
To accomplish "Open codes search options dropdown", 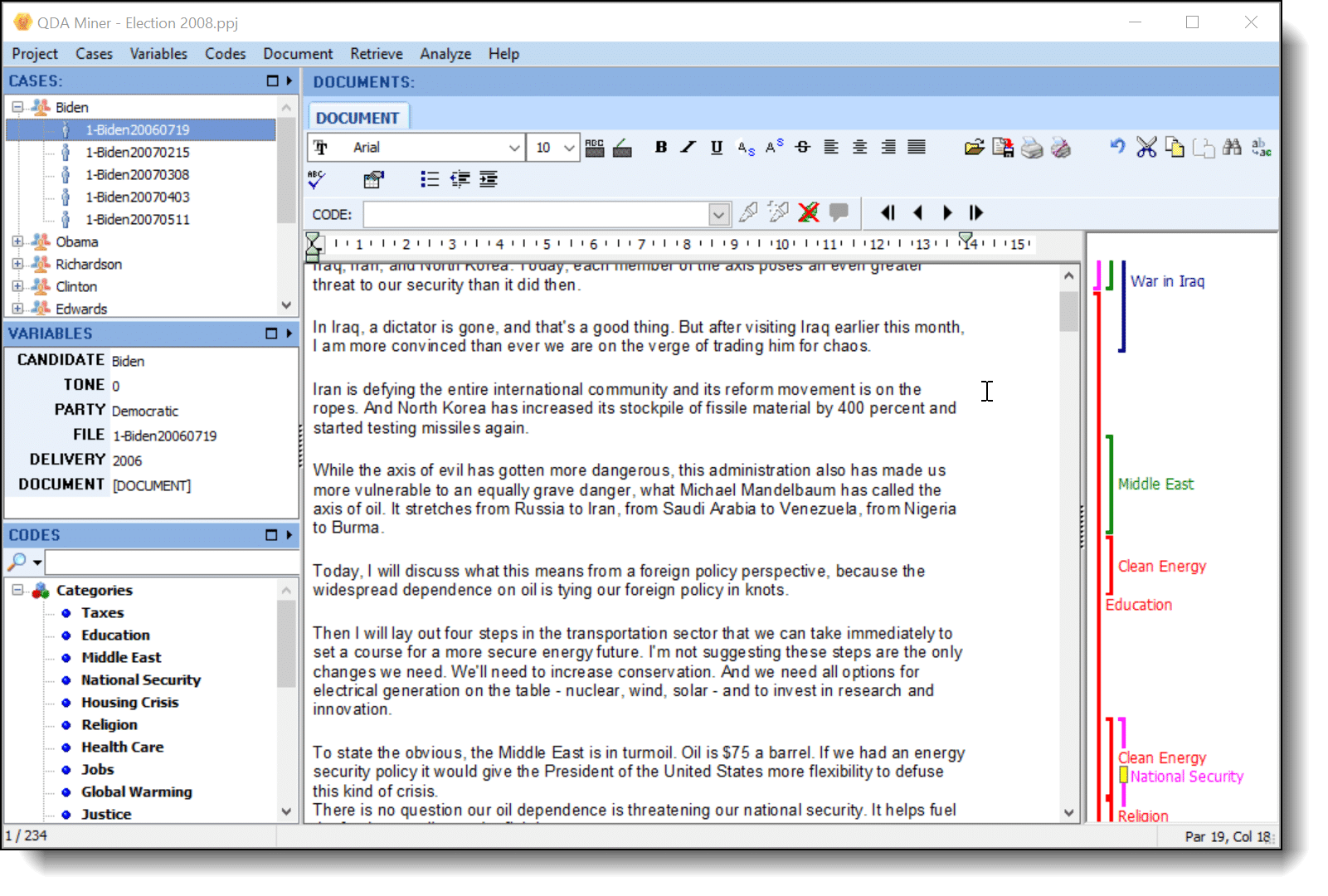I will (37, 562).
